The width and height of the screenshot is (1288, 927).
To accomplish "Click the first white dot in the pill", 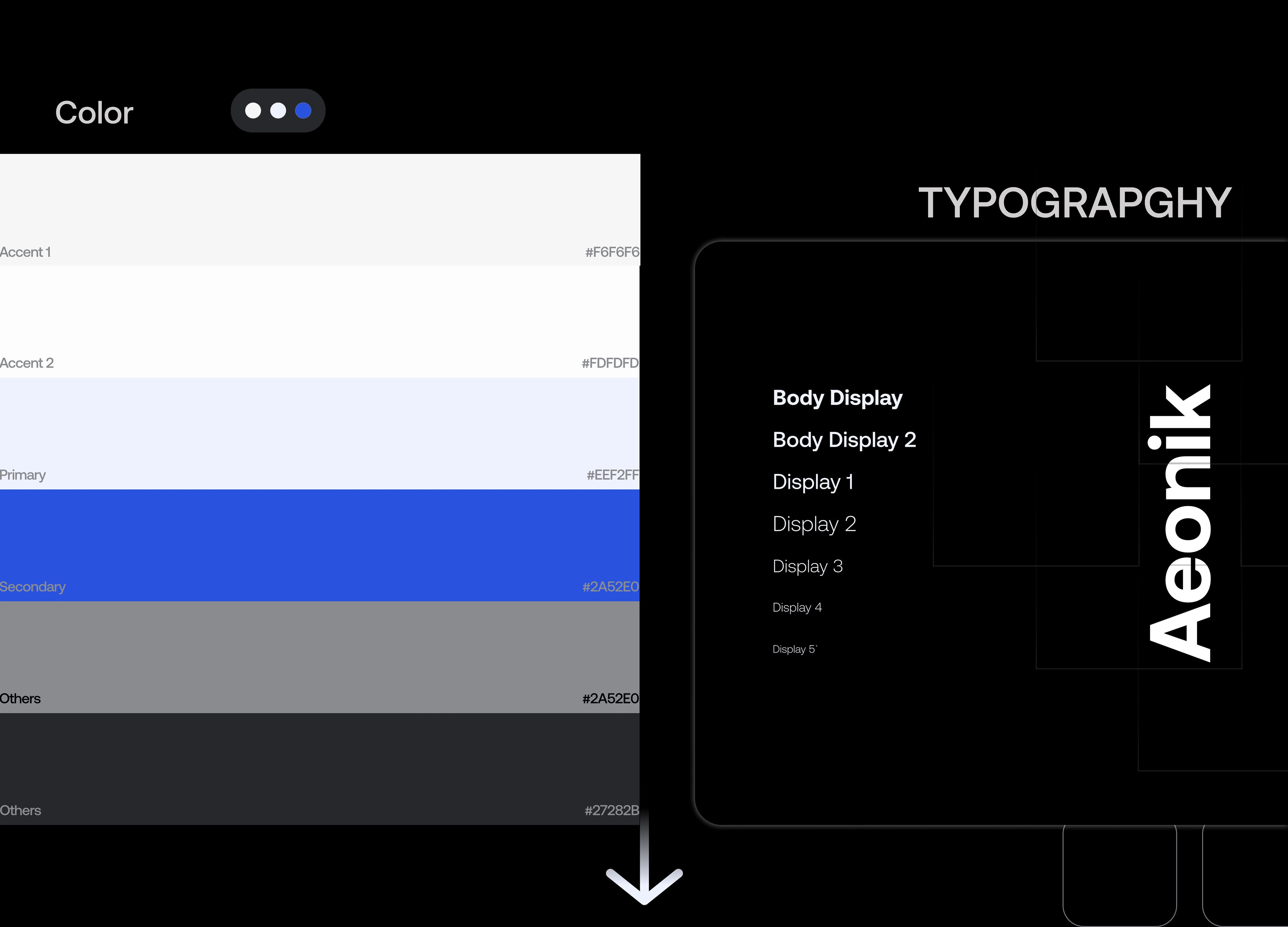I will tap(253, 111).
